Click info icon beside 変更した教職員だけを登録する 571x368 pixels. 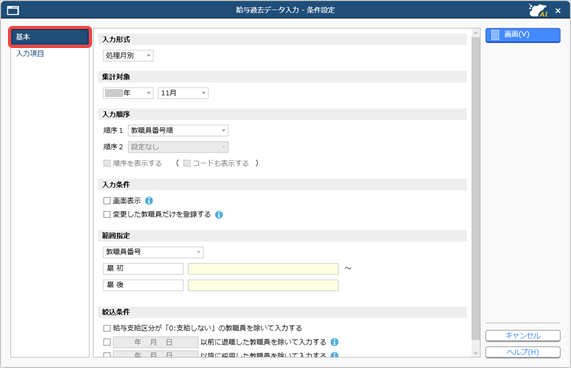point(219,215)
